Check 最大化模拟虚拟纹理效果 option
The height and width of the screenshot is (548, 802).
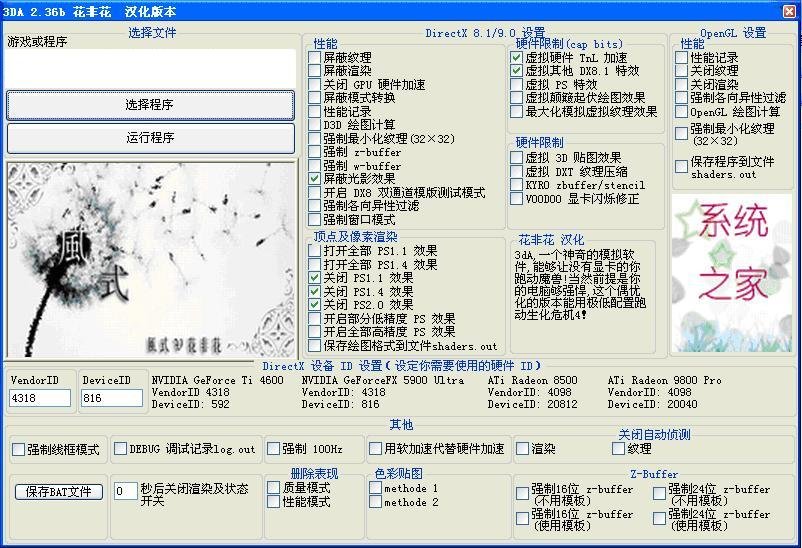point(517,111)
